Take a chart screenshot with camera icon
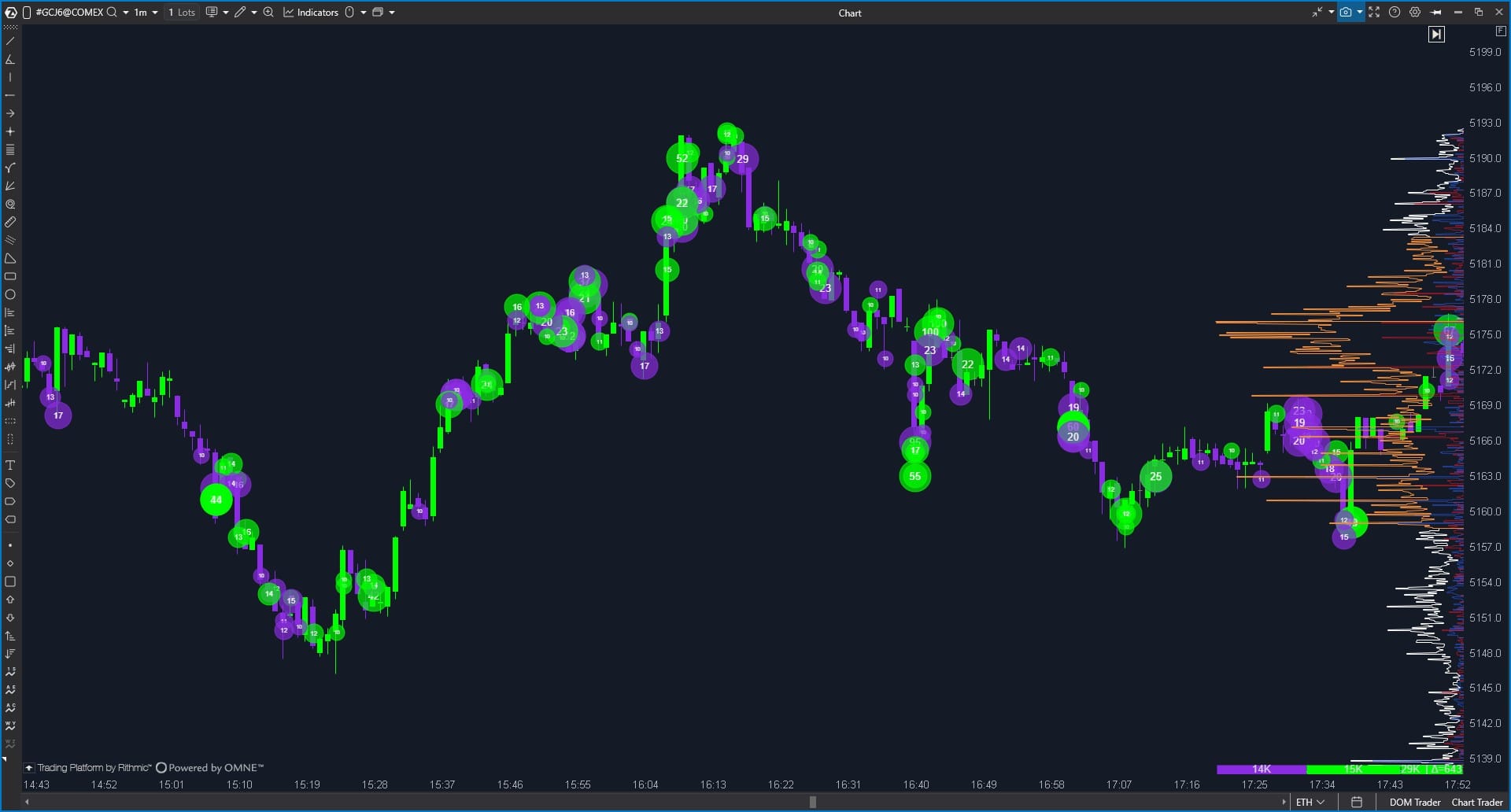1511x812 pixels. tap(1346, 13)
